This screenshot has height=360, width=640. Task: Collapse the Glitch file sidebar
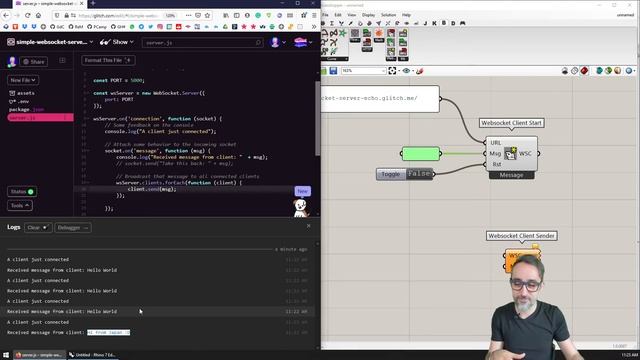point(62,60)
